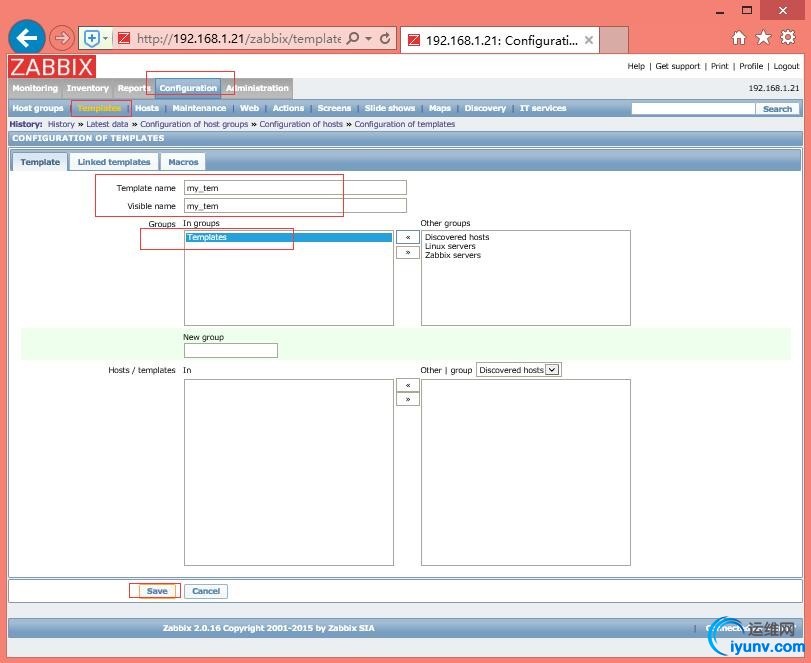The height and width of the screenshot is (663, 811).
Task: Click the URL address field
Action: pos(238,38)
